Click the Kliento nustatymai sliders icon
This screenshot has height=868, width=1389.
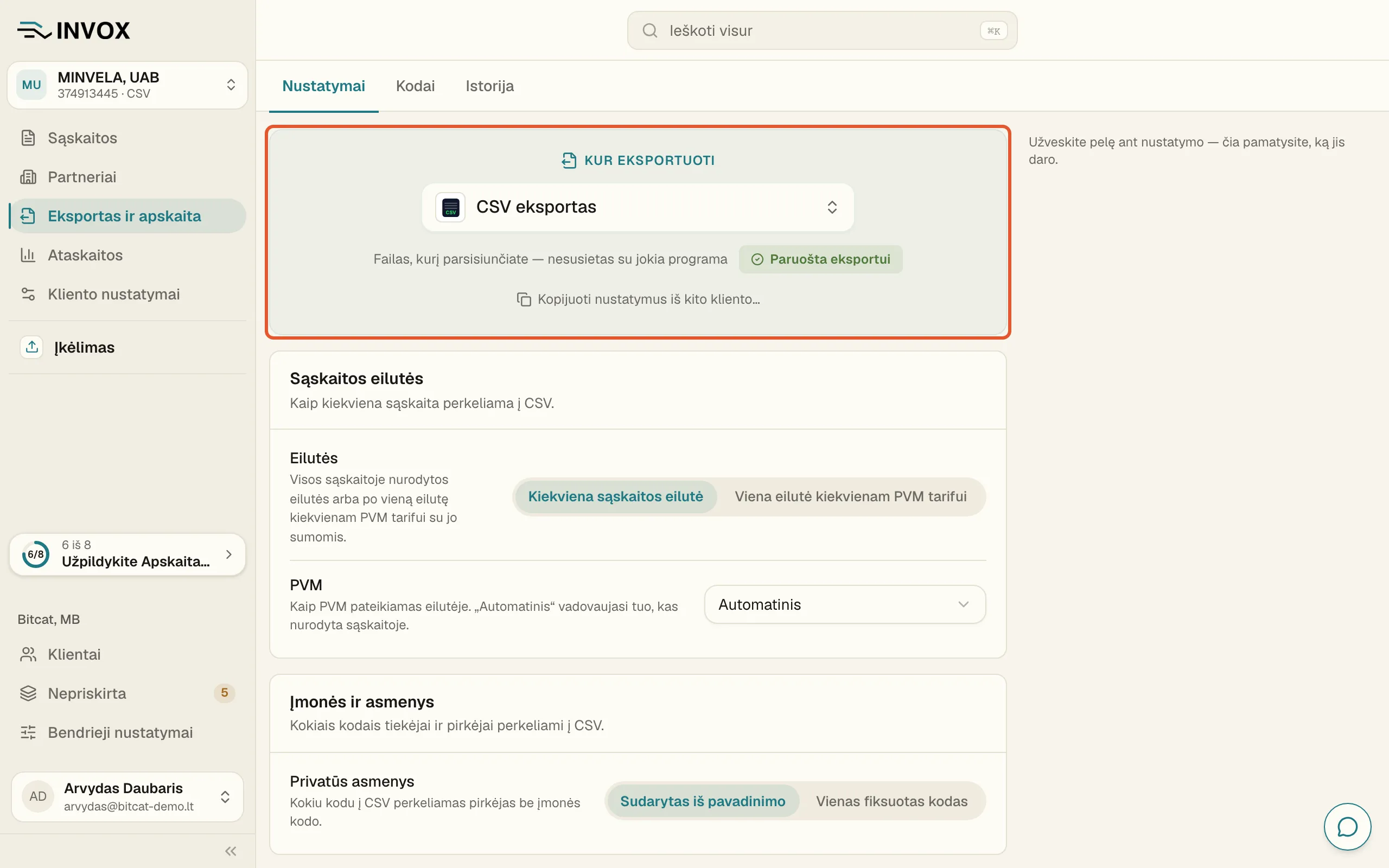[28, 294]
